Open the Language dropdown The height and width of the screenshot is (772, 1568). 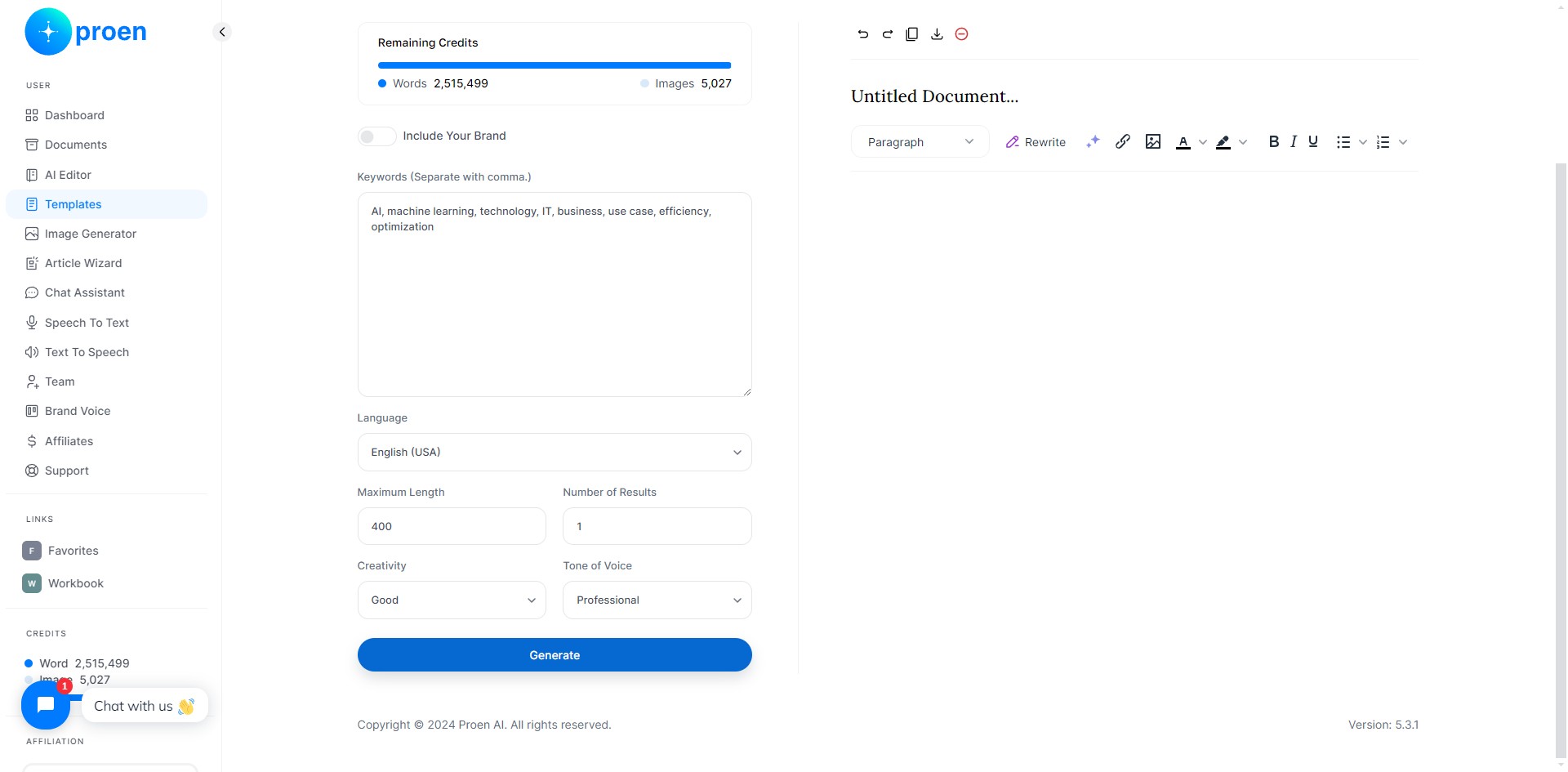click(x=555, y=452)
